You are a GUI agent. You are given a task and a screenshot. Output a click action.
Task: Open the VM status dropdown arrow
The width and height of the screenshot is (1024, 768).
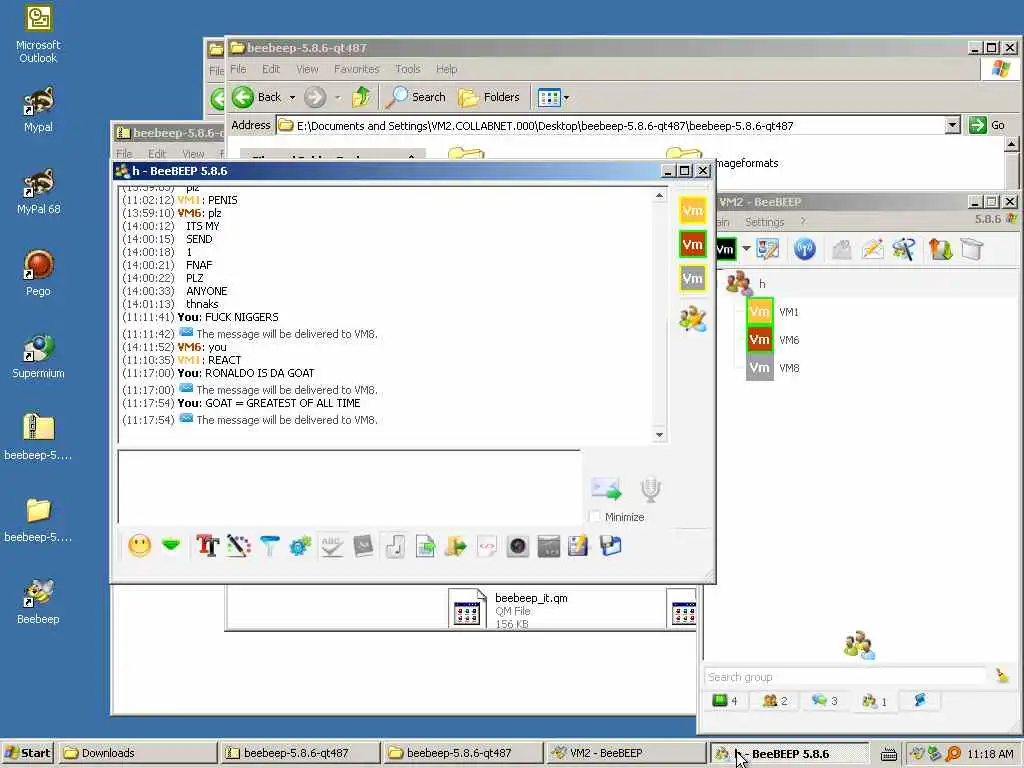(x=746, y=249)
